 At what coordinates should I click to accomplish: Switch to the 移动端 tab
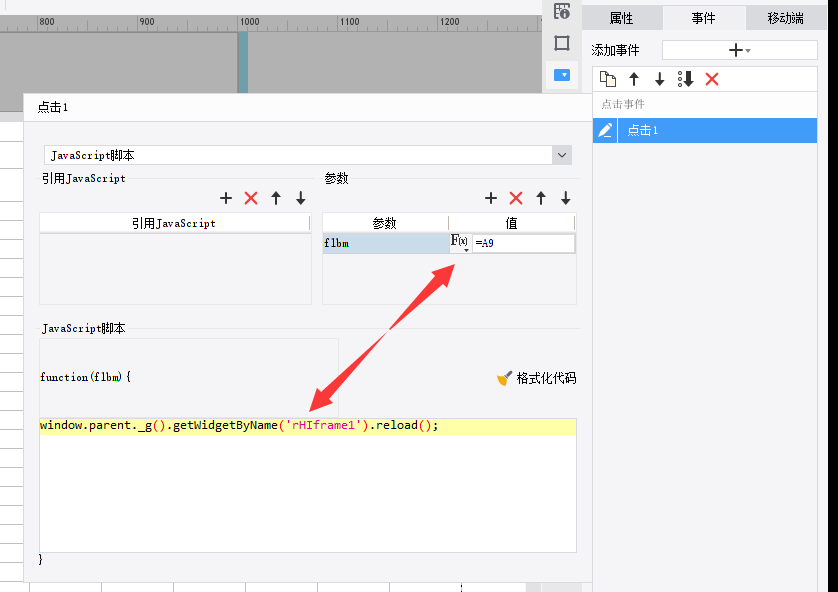tap(785, 18)
